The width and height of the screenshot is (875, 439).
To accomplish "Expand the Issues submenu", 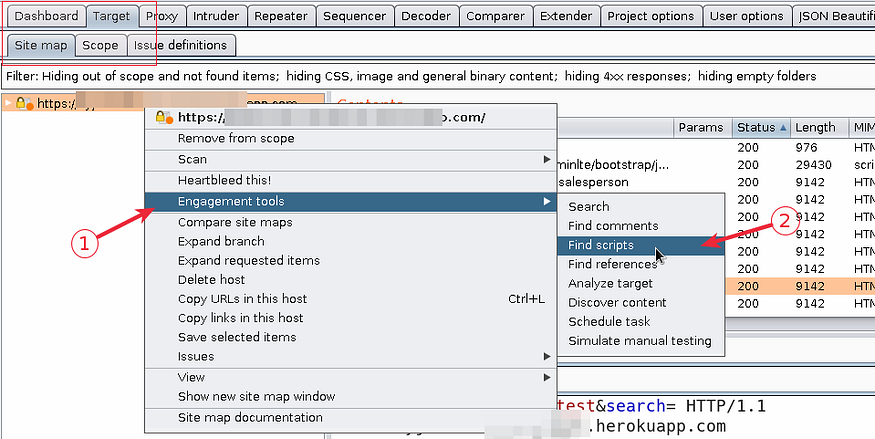I will point(196,356).
